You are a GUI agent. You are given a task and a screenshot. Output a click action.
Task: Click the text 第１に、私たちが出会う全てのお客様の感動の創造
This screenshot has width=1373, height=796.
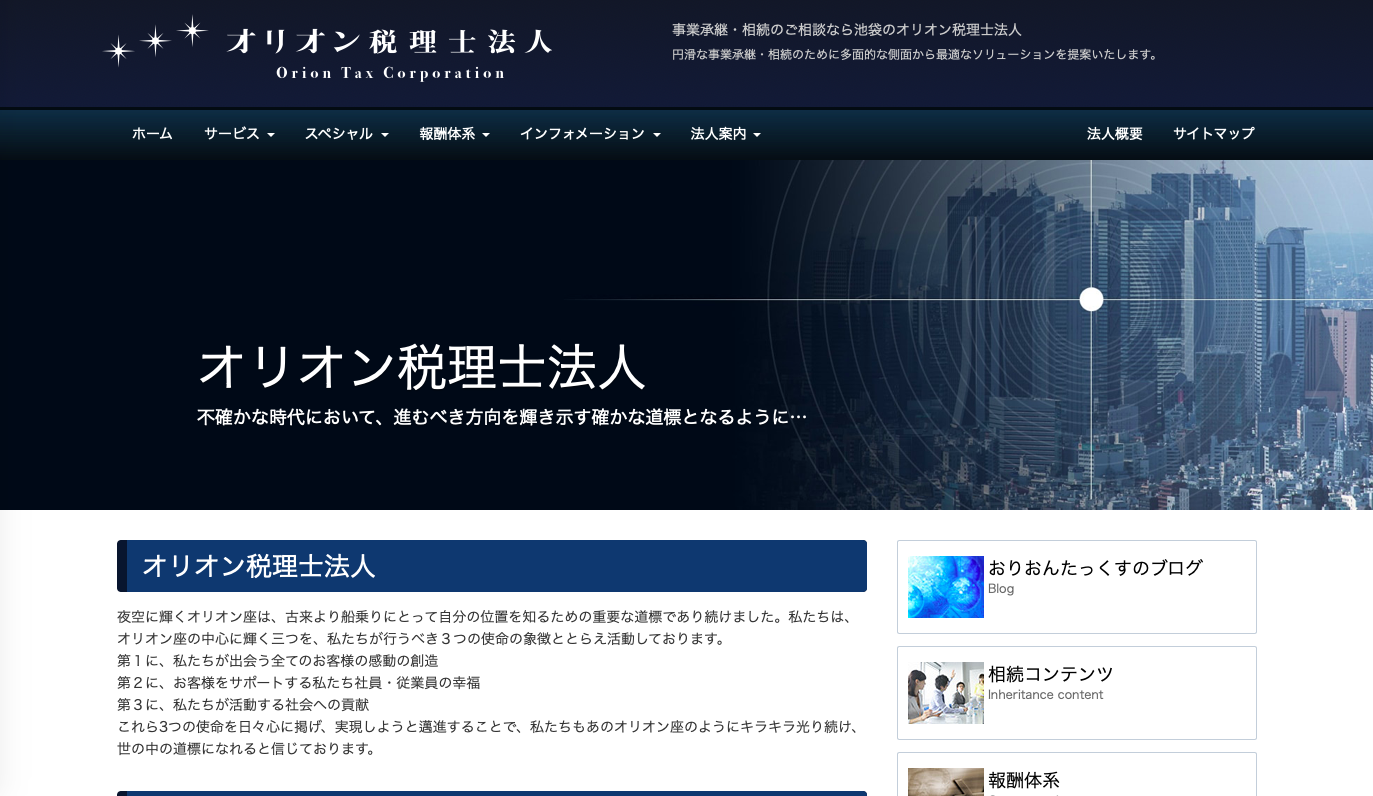coord(278,661)
